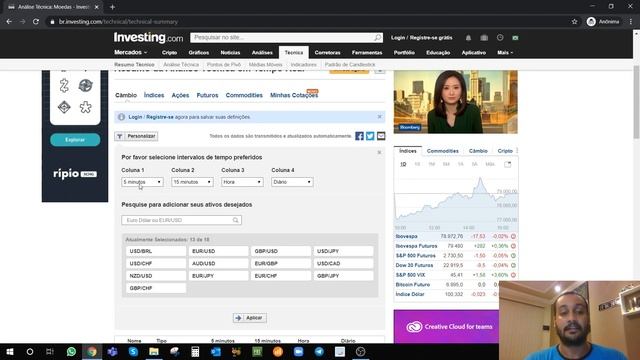Expand the Mais menu
The width and height of the screenshot is (640, 360).
click(x=505, y=53)
